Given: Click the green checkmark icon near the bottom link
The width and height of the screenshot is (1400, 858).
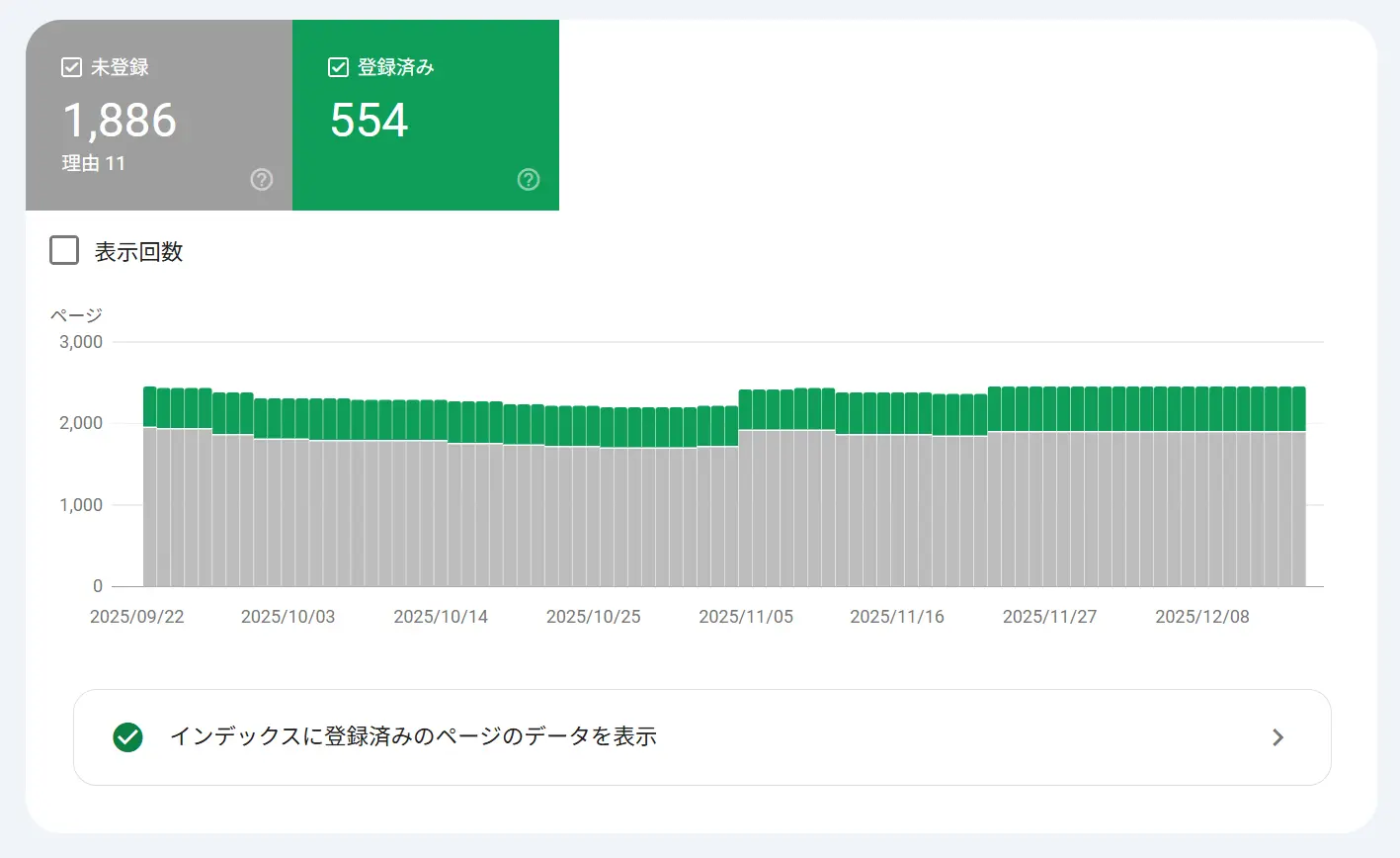Looking at the screenshot, I should coord(126,736).
